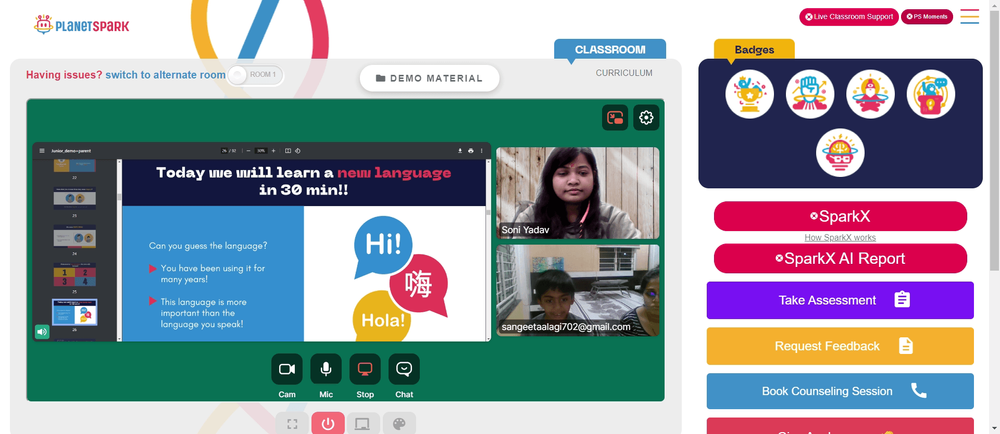
Task: Launch SparkX button
Action: coord(840,216)
